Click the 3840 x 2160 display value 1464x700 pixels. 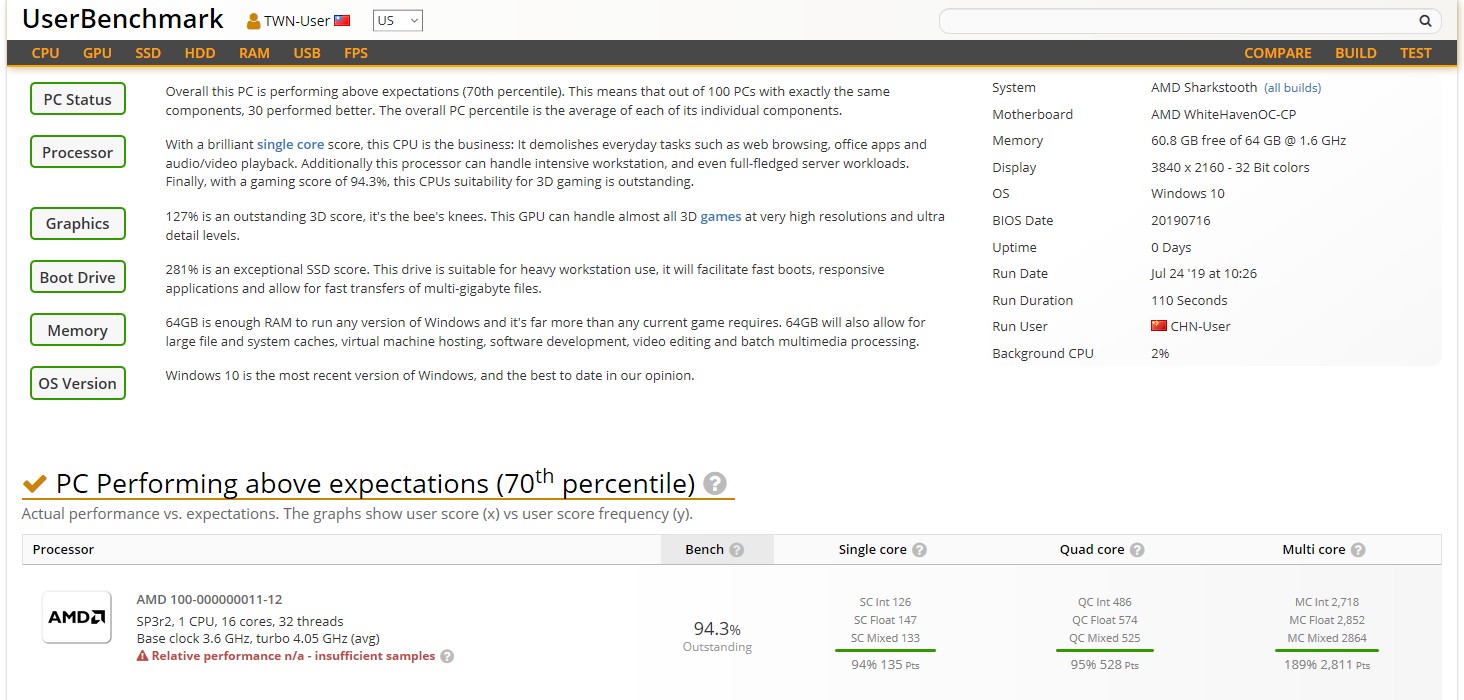[1230, 167]
